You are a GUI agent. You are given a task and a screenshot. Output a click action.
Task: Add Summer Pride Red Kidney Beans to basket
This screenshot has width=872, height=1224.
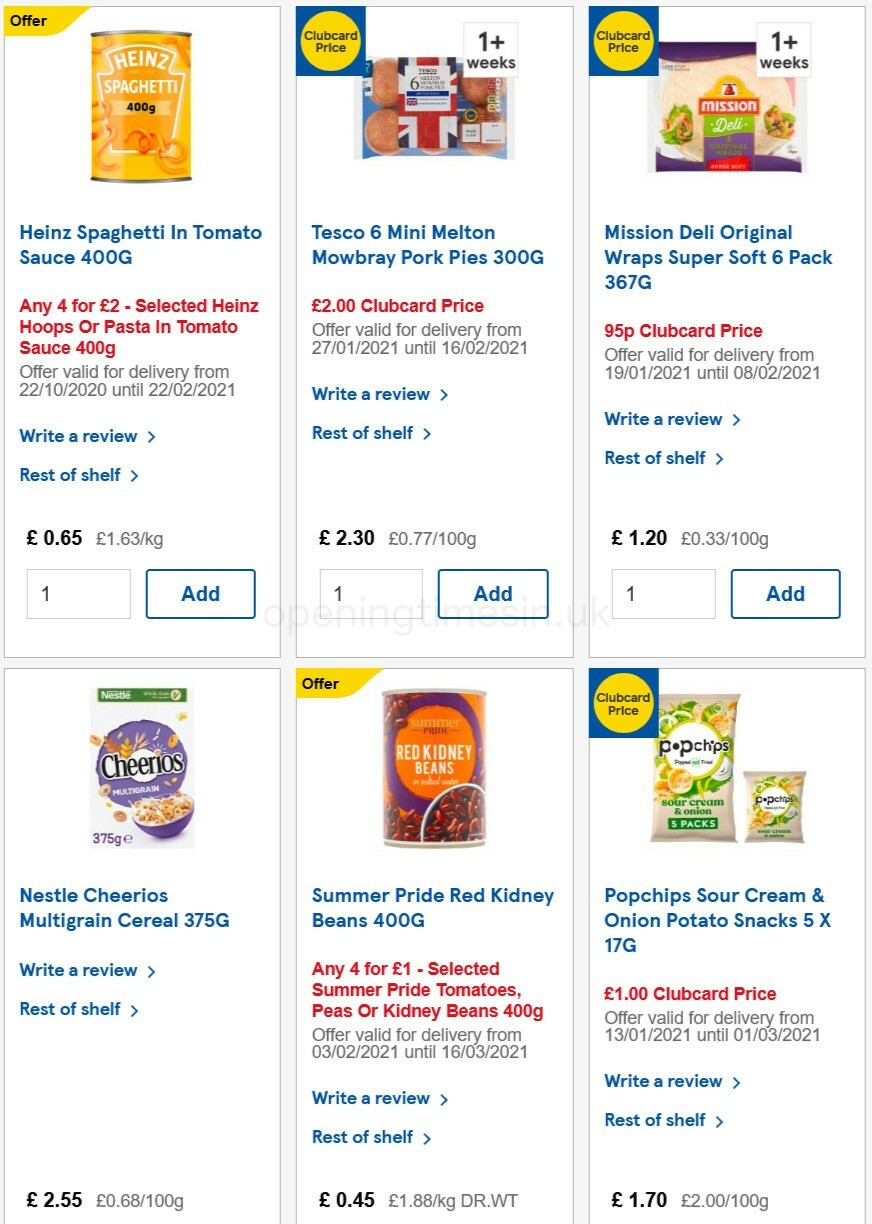point(493,1220)
